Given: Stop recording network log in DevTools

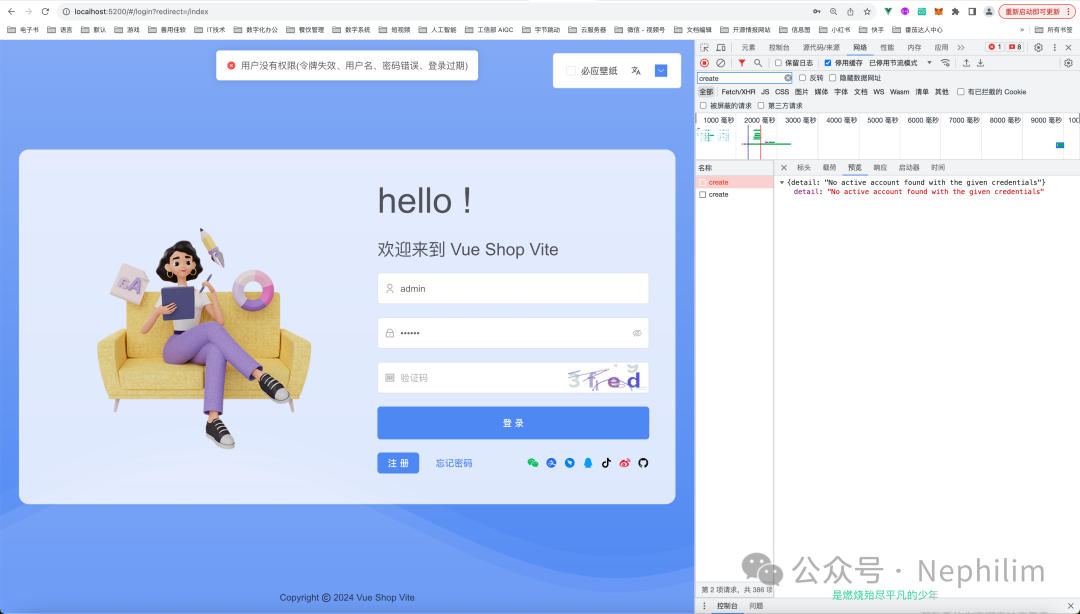Looking at the screenshot, I should coord(704,63).
